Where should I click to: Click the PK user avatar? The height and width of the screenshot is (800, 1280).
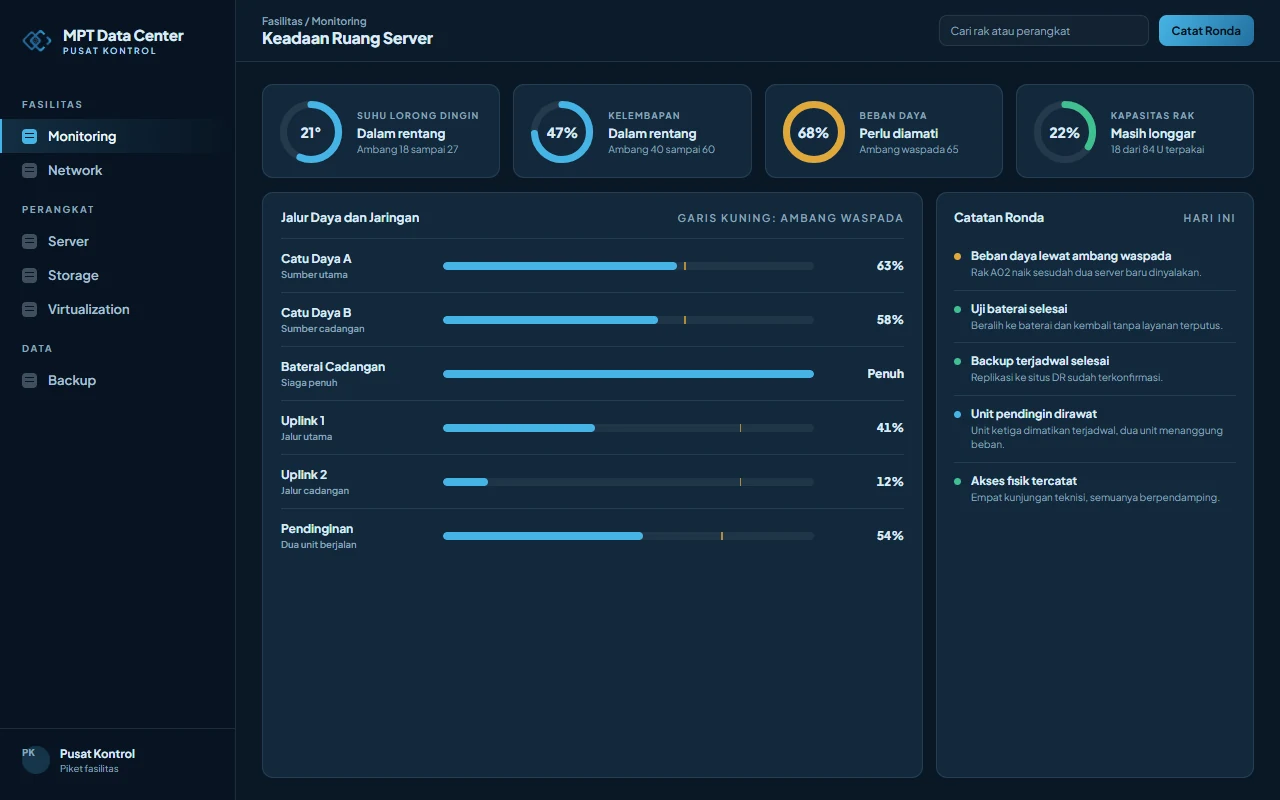coord(36,760)
